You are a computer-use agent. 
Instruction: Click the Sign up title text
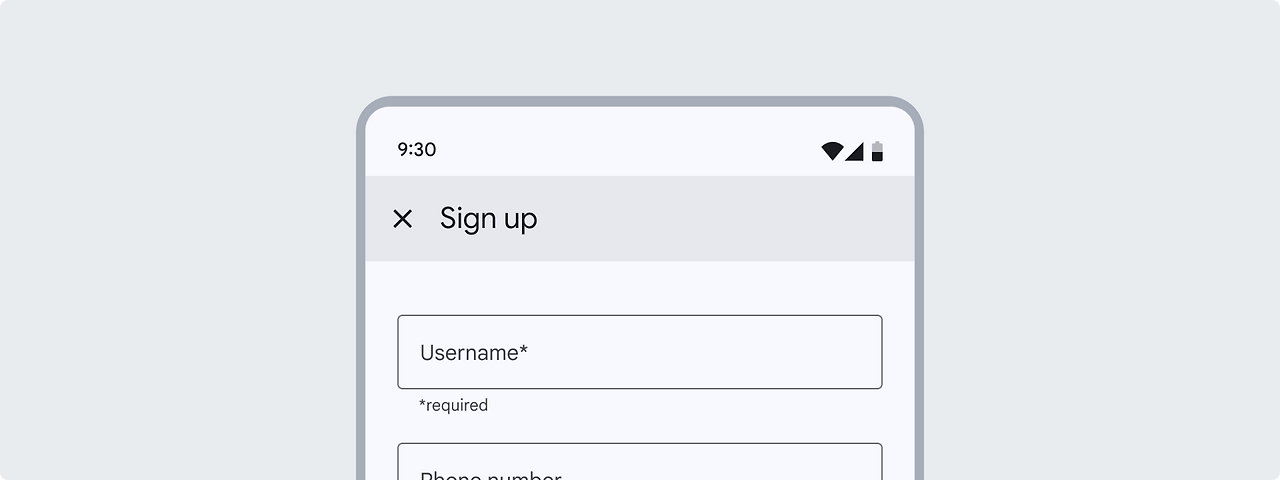pos(488,219)
